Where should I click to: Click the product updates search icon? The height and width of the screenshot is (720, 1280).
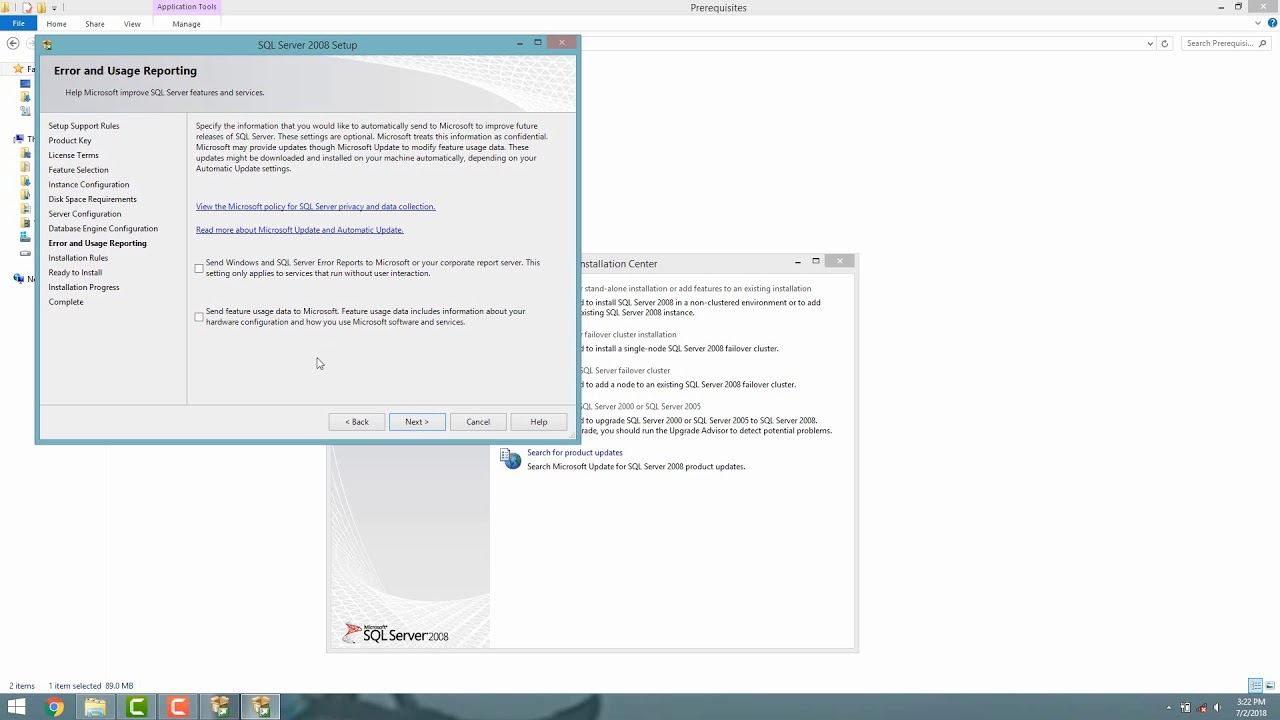pyautogui.click(x=511, y=459)
